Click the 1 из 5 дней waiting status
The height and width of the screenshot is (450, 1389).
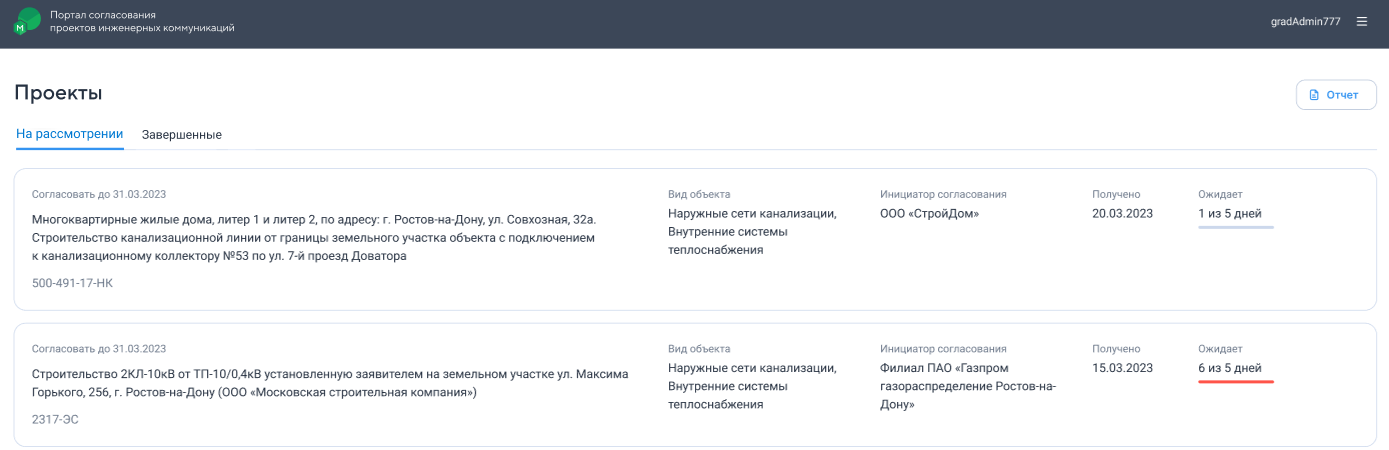[x=1229, y=213]
